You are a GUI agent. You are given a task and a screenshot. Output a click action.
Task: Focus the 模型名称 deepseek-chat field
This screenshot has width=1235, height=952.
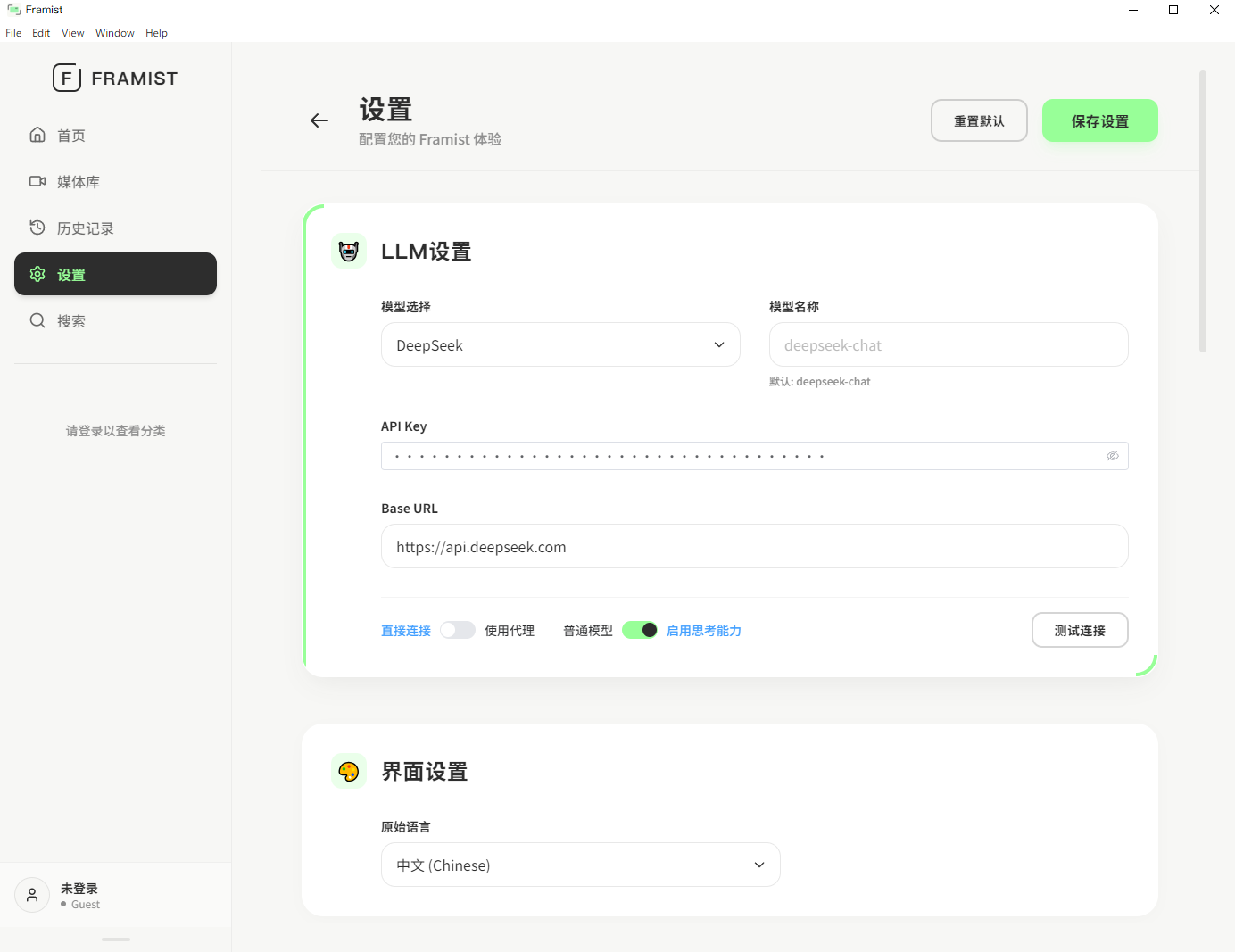949,344
